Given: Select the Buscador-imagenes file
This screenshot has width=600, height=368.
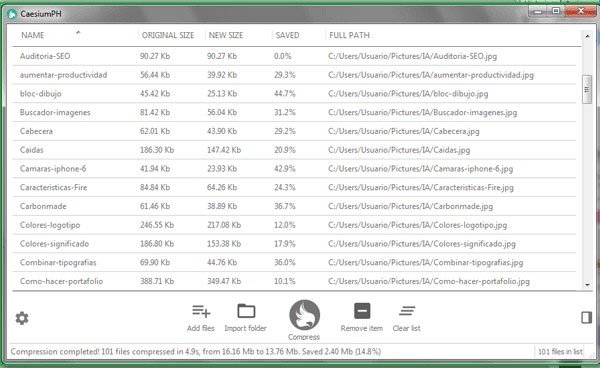Looking at the screenshot, I should (x=294, y=112).
